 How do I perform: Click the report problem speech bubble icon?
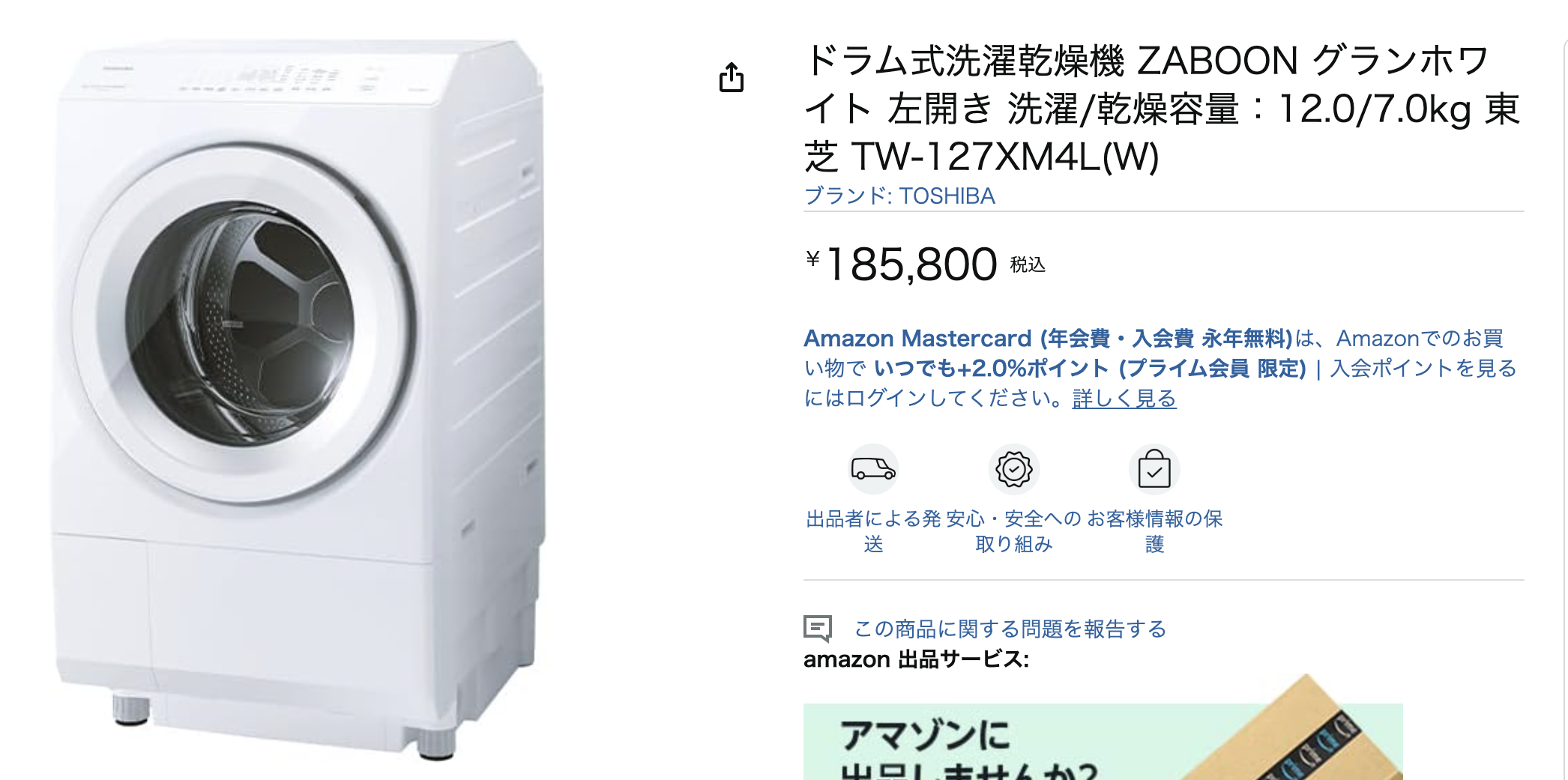[x=818, y=629]
